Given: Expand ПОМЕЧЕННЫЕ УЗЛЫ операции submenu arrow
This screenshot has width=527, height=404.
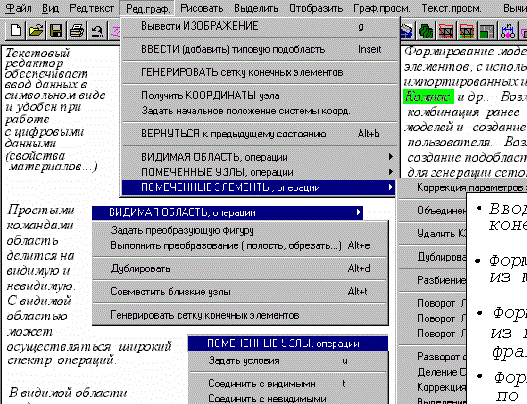Looking at the screenshot, I should pyautogui.click(x=391, y=172).
